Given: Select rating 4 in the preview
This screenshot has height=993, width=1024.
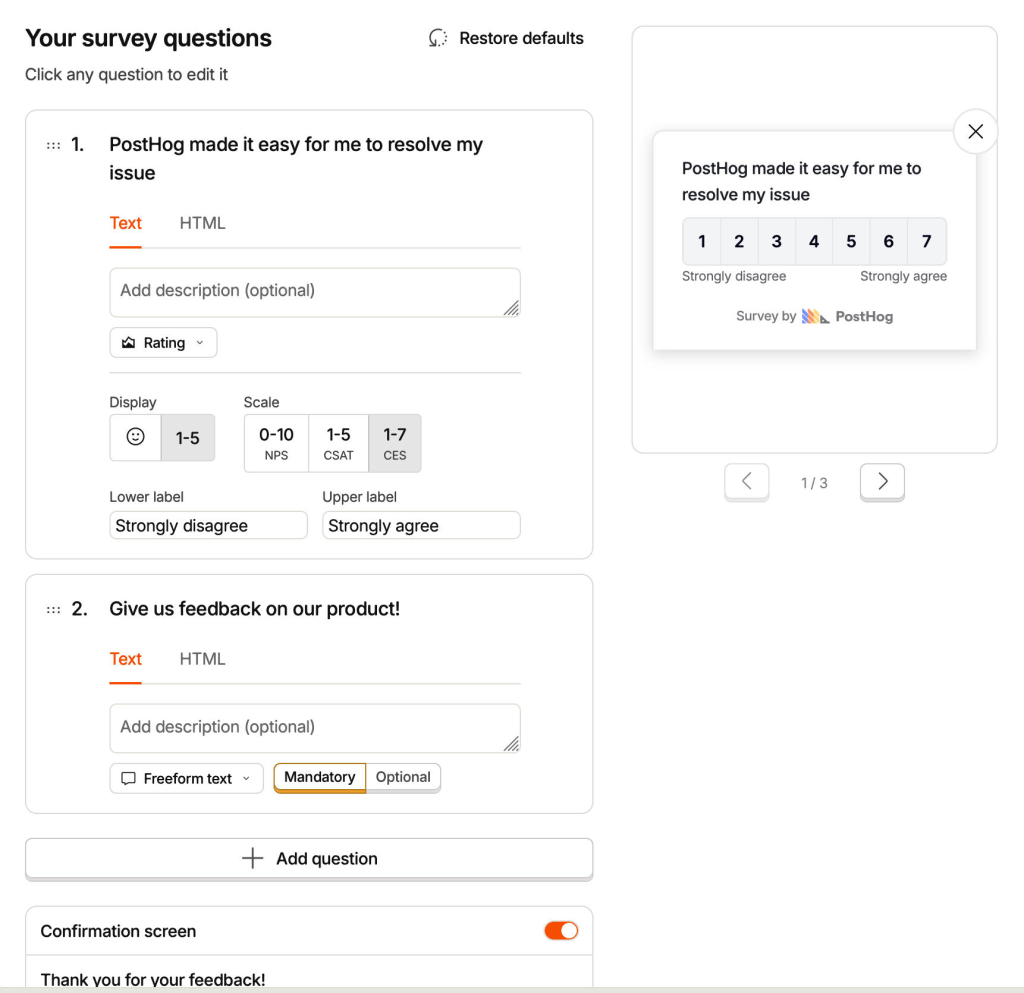Looking at the screenshot, I should [814, 242].
